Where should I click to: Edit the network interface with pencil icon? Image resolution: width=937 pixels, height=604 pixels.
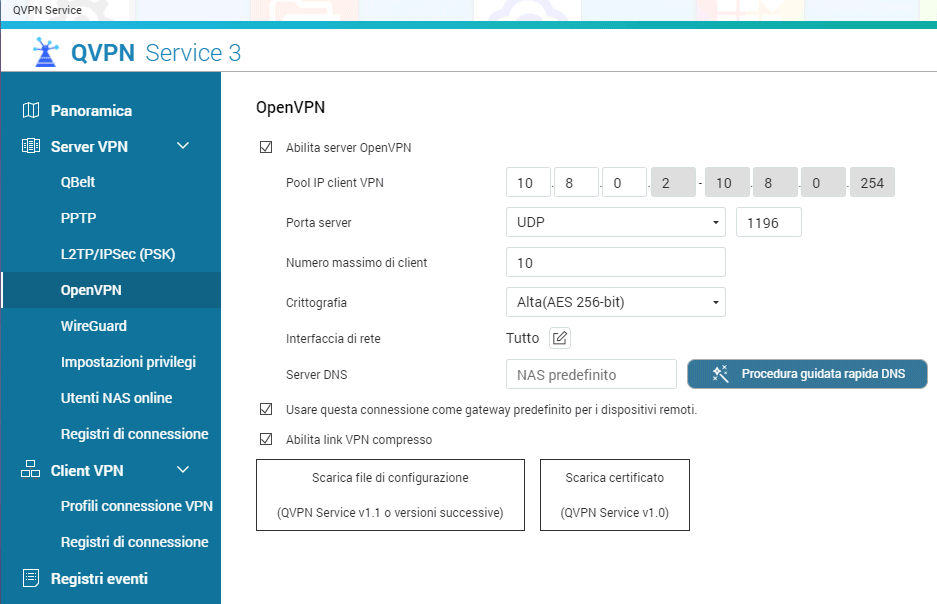[560, 338]
